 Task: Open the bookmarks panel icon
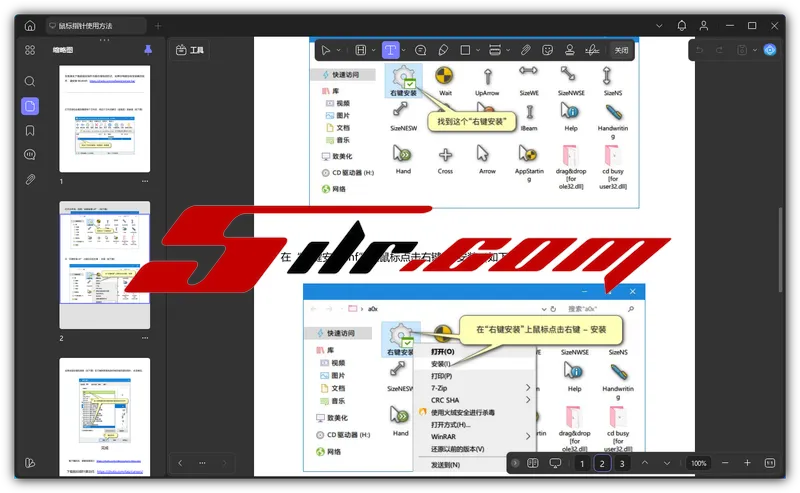tap(30, 131)
